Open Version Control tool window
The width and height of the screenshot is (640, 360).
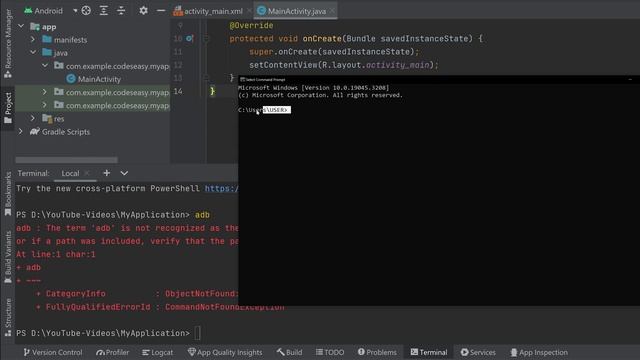[53, 352]
